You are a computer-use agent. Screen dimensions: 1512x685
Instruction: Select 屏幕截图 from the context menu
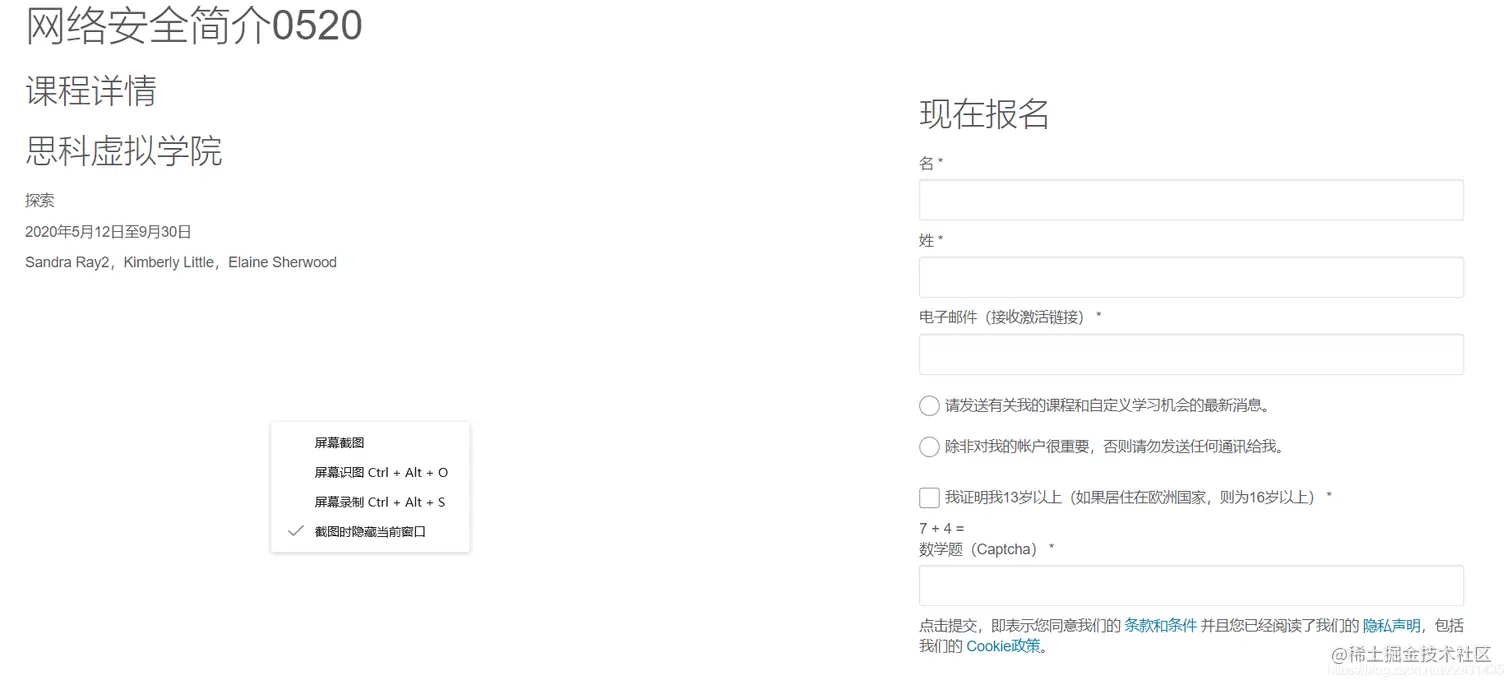coord(338,442)
